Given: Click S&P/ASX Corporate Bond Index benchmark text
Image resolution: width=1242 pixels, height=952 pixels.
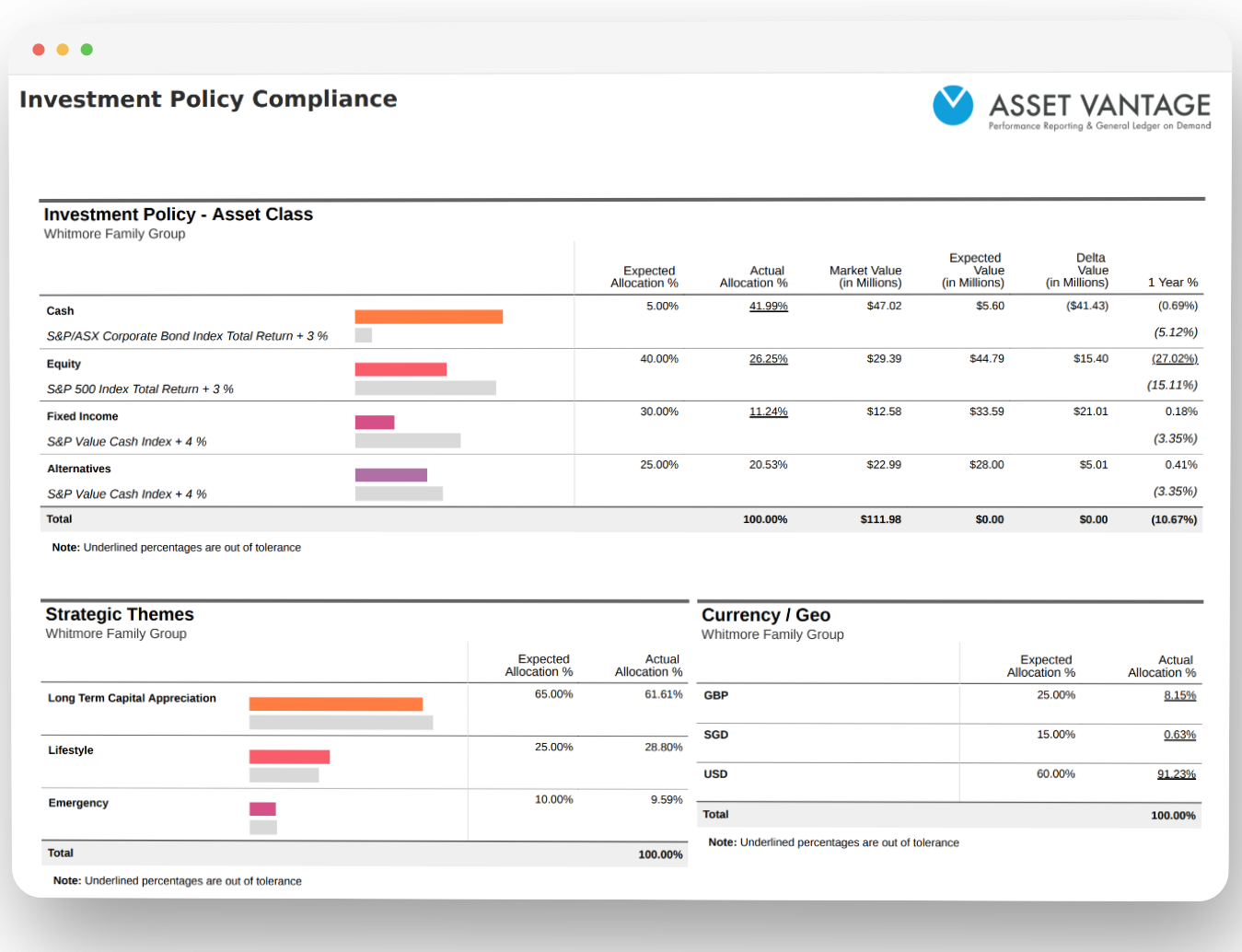Looking at the screenshot, I should [187, 336].
